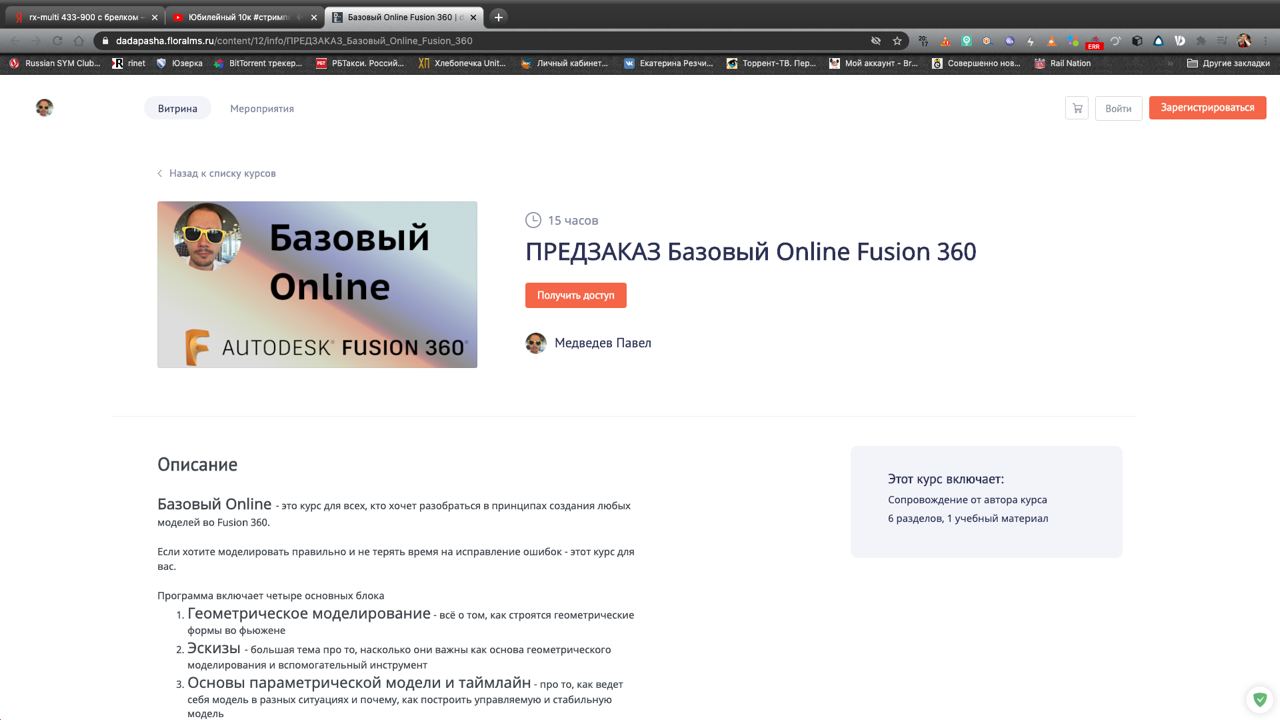Open the extensions puzzle-piece menu
Image resolution: width=1280 pixels, height=720 pixels.
[x=1201, y=41]
